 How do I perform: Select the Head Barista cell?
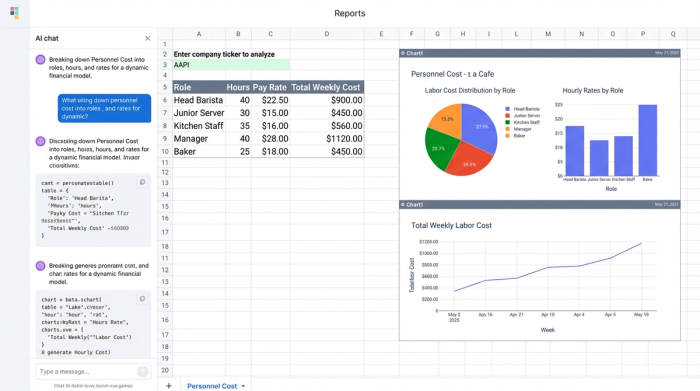[199, 100]
